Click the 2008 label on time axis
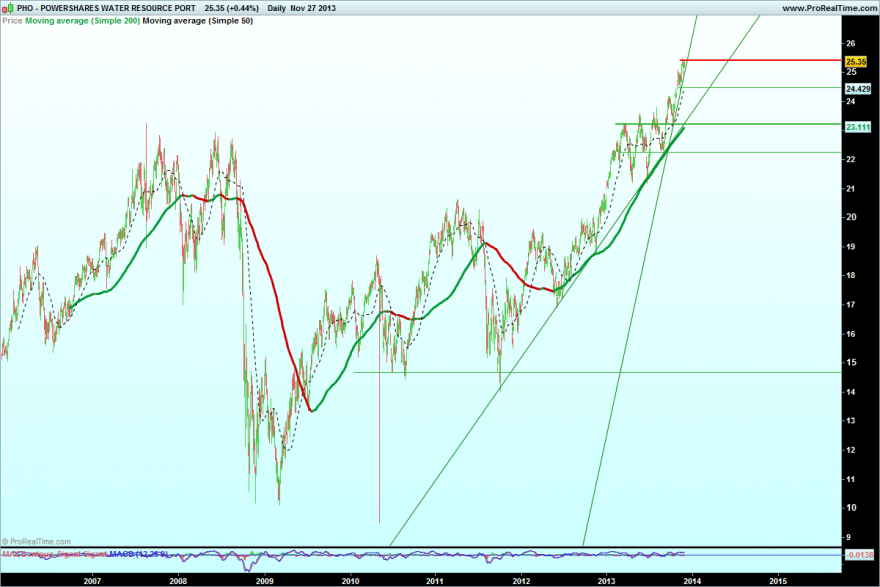The image size is (880, 587). [178, 581]
